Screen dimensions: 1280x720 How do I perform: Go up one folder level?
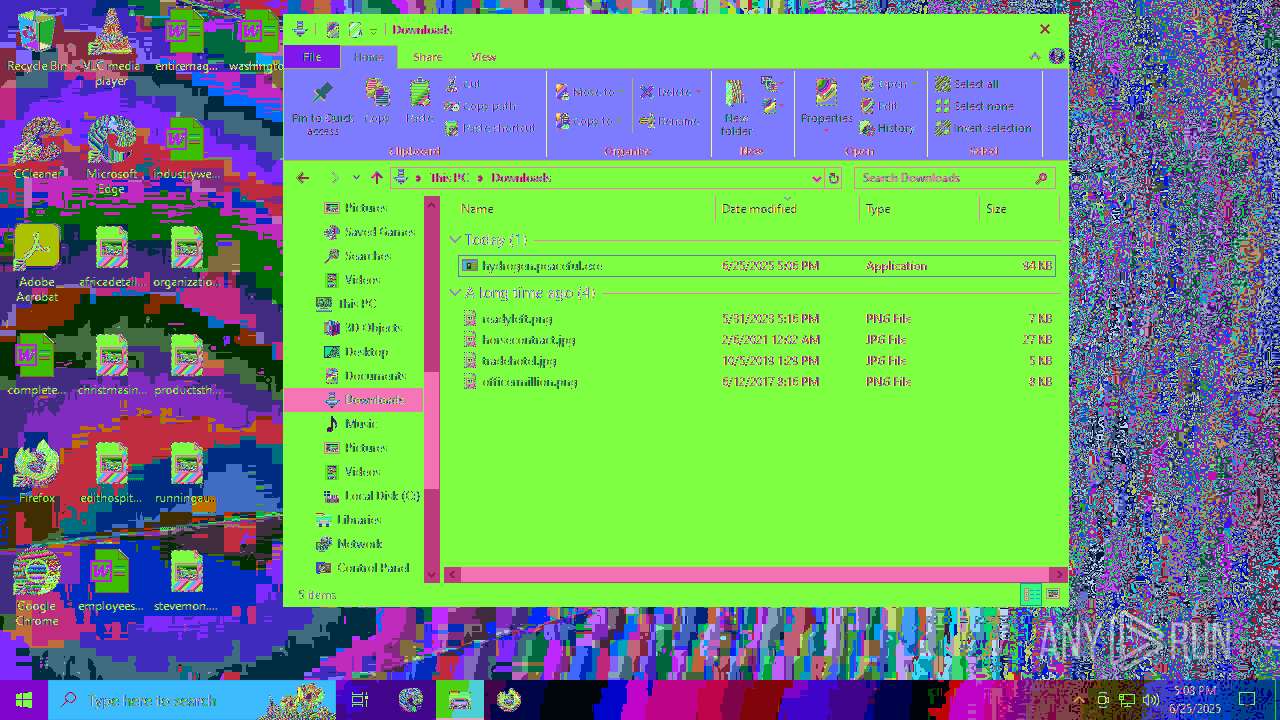pyautogui.click(x=376, y=178)
